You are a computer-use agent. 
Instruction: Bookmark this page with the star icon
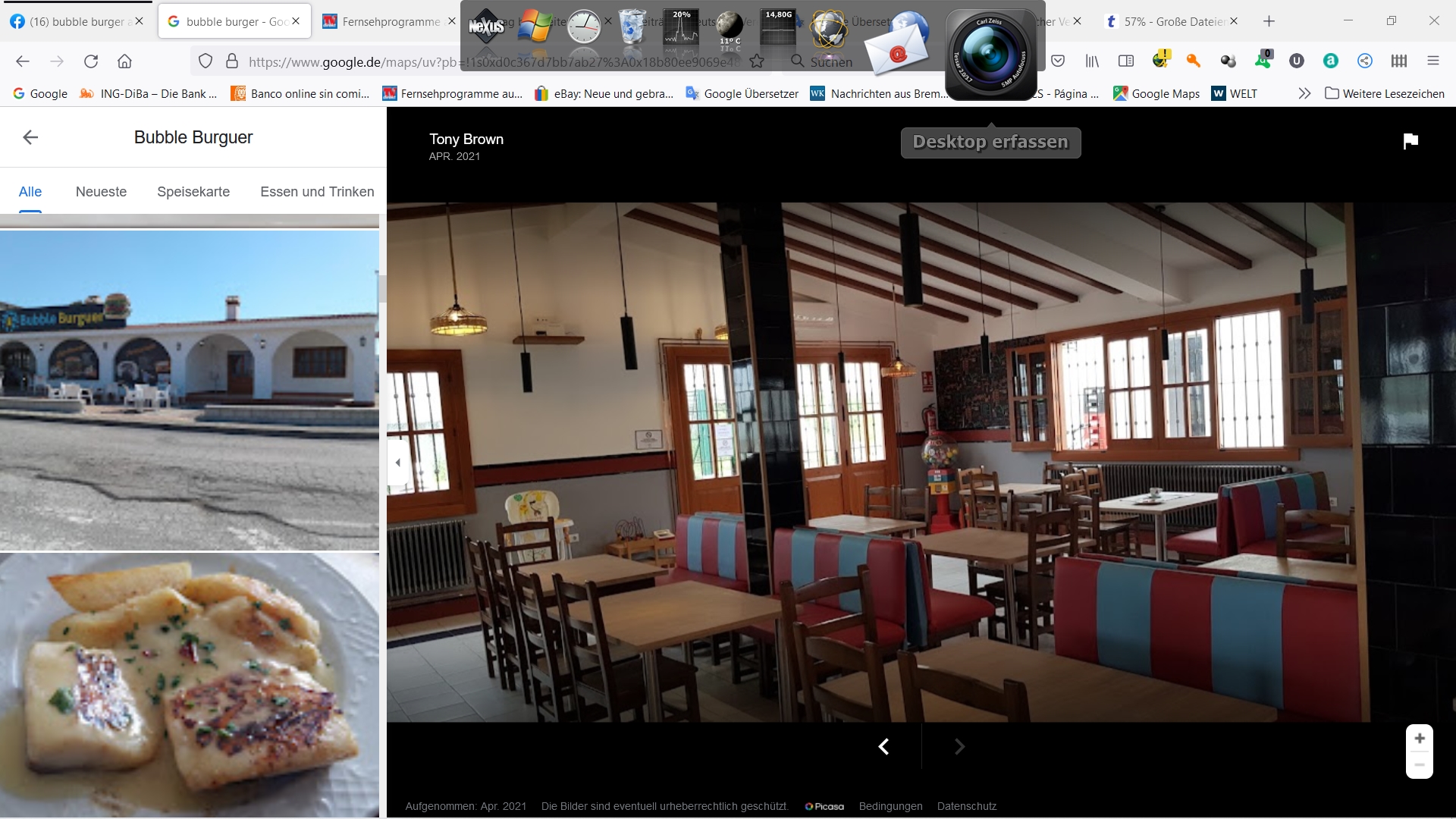coord(757,61)
